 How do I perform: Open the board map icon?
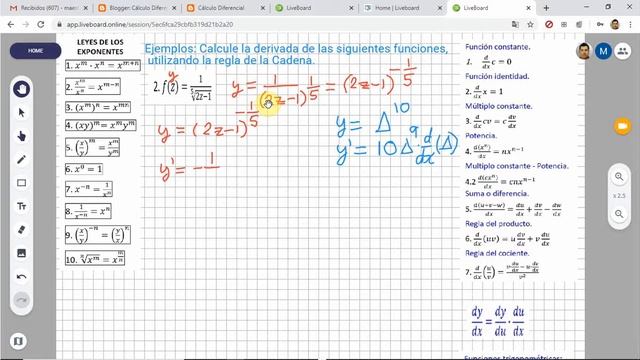[18, 341]
